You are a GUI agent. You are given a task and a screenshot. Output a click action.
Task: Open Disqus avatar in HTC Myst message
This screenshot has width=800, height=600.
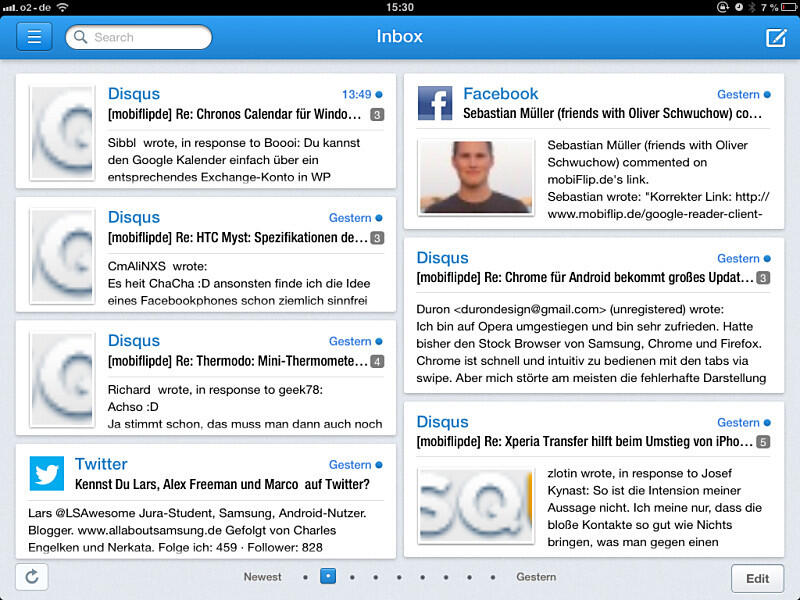[x=62, y=256]
